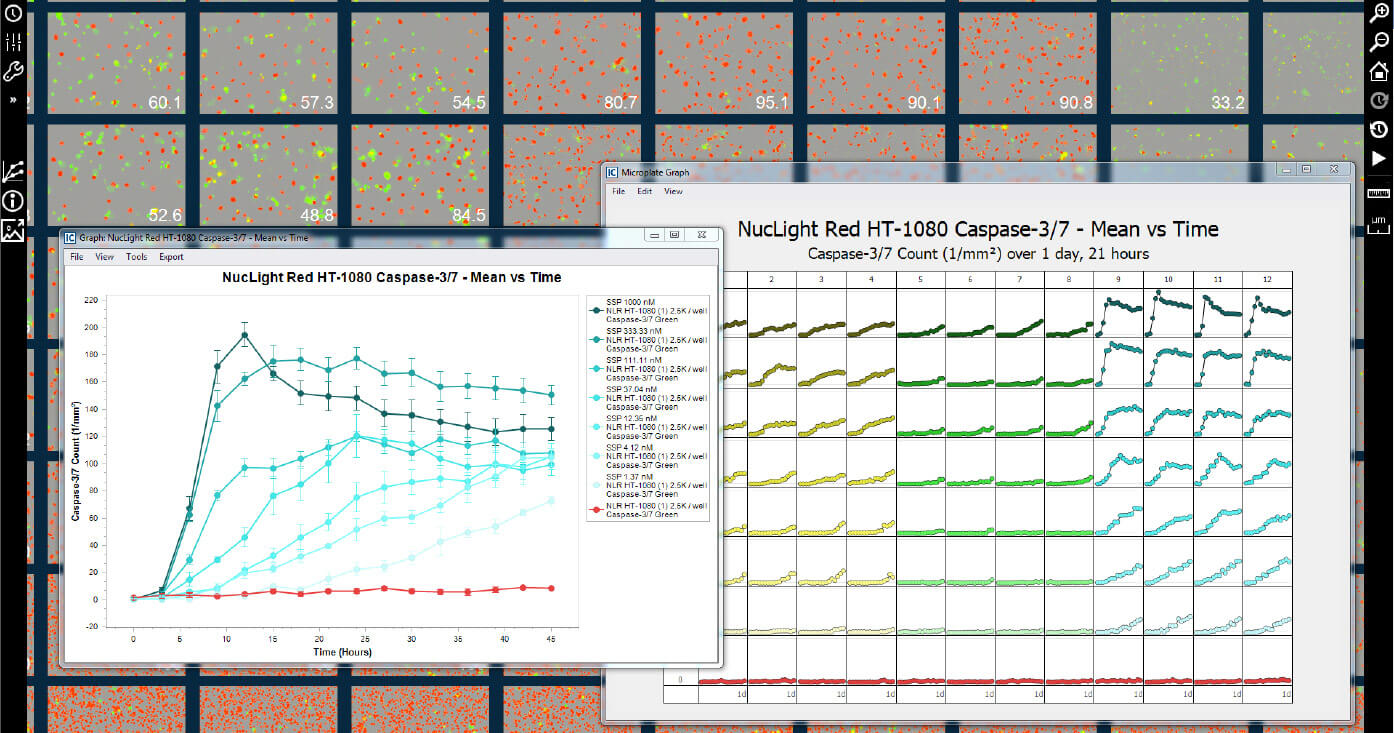This screenshot has height=733, width=1394.
Task: Open View menu in Graph window
Action: [x=104, y=257]
